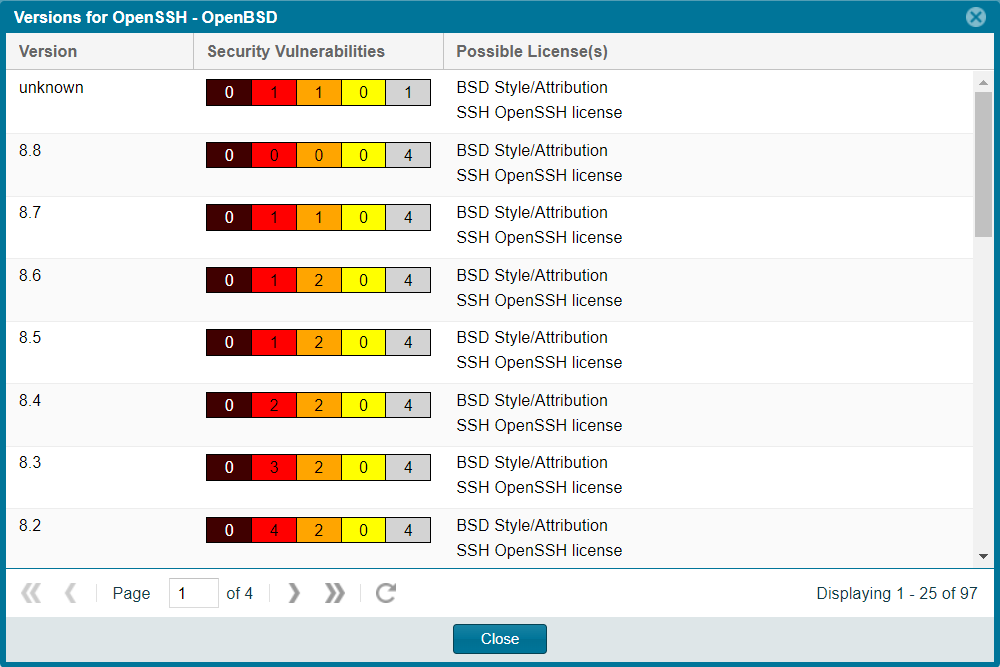The width and height of the screenshot is (1000, 667).
Task: Click the red count 2 for version 8.4
Action: point(274,405)
